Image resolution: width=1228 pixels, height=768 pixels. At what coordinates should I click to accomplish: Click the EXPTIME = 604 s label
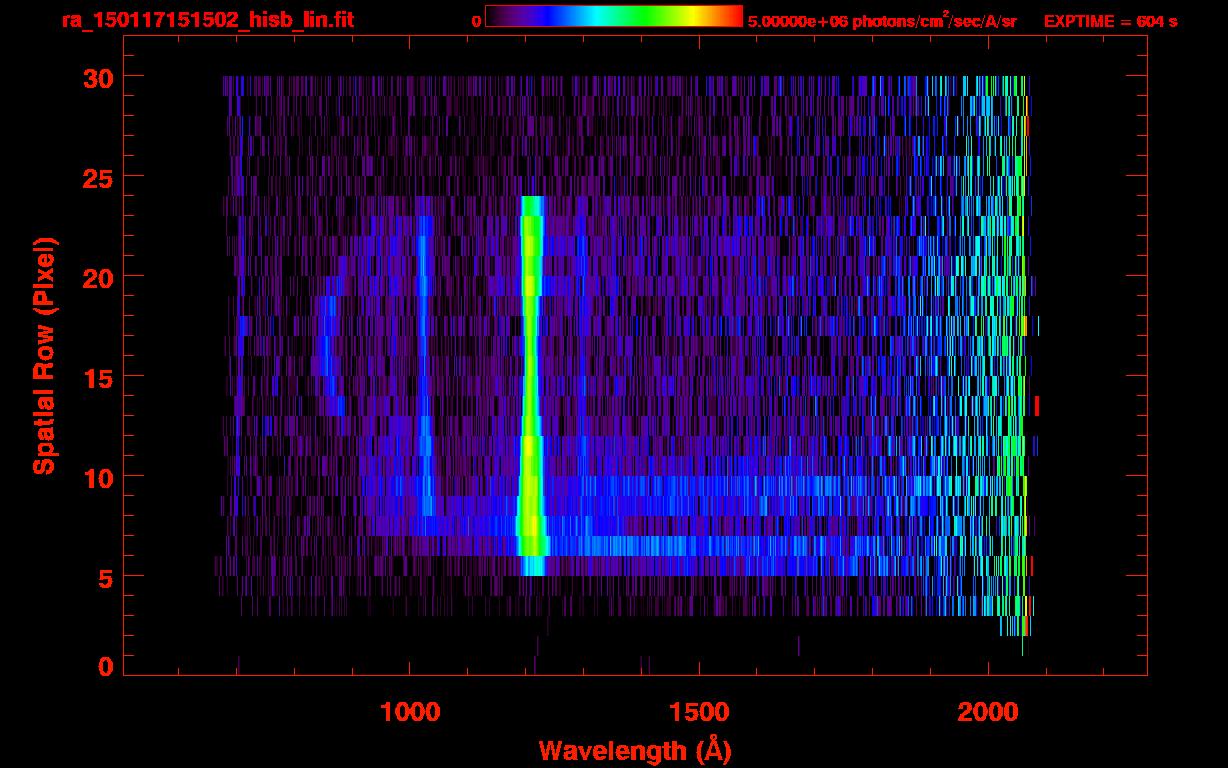tap(1110, 21)
